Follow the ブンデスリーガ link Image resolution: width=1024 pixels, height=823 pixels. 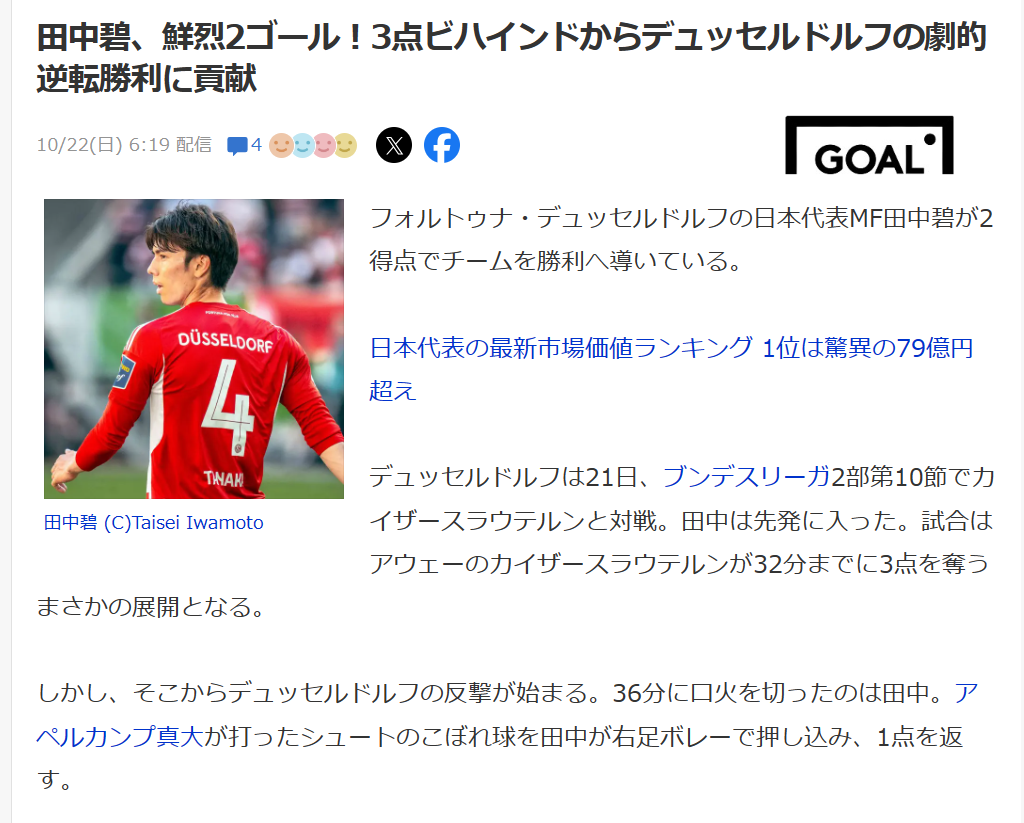click(746, 477)
